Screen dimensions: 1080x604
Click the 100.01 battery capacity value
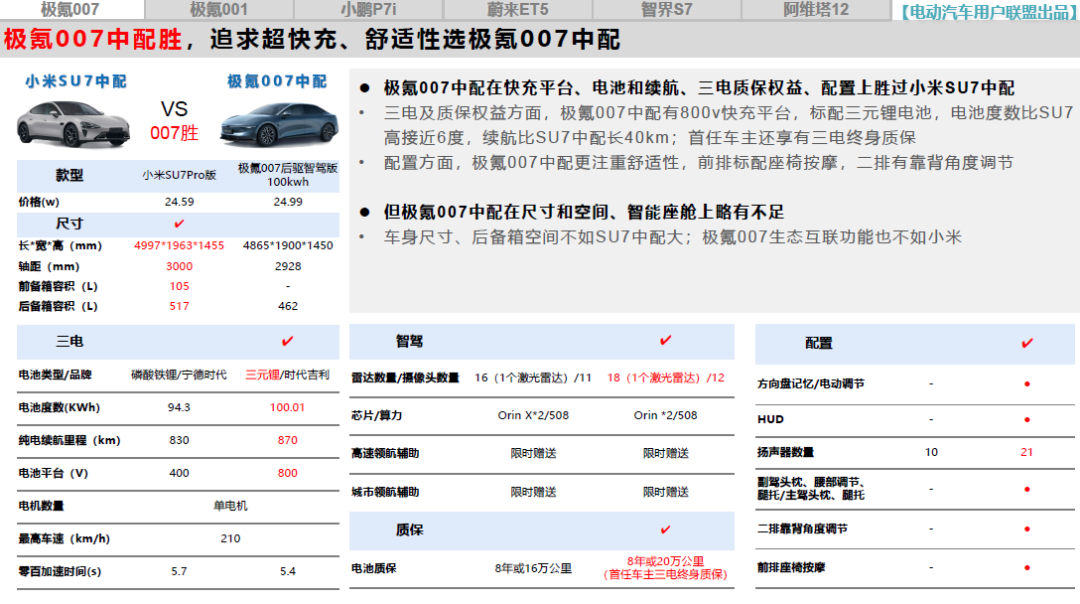pyautogui.click(x=287, y=407)
